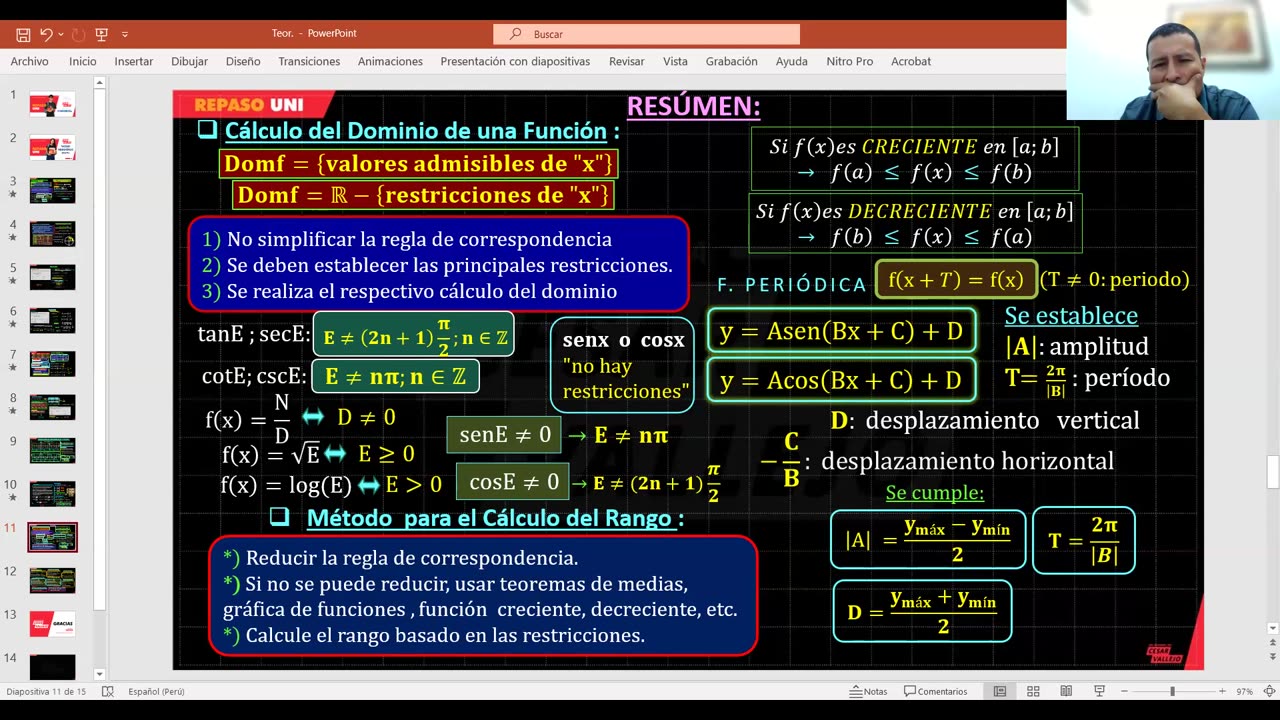Image resolution: width=1280 pixels, height=720 pixels.
Task: Open the Diseño ribbon tab
Action: click(x=243, y=61)
